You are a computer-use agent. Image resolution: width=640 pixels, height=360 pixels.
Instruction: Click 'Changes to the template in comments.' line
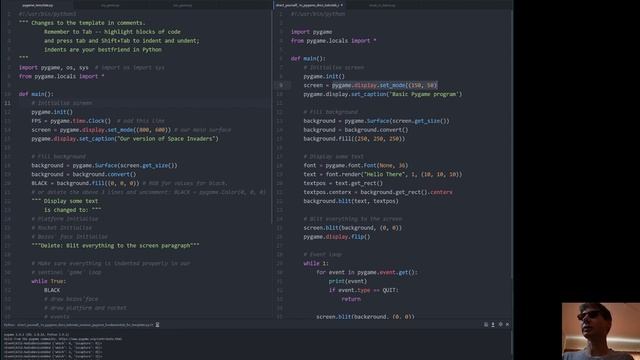[82, 23]
